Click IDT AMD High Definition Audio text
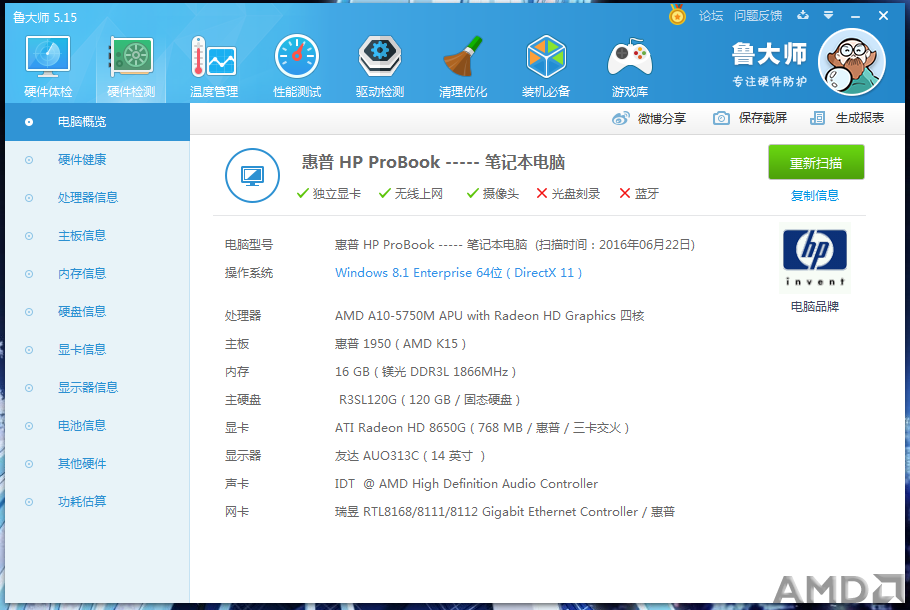The width and height of the screenshot is (910, 610). point(466,483)
